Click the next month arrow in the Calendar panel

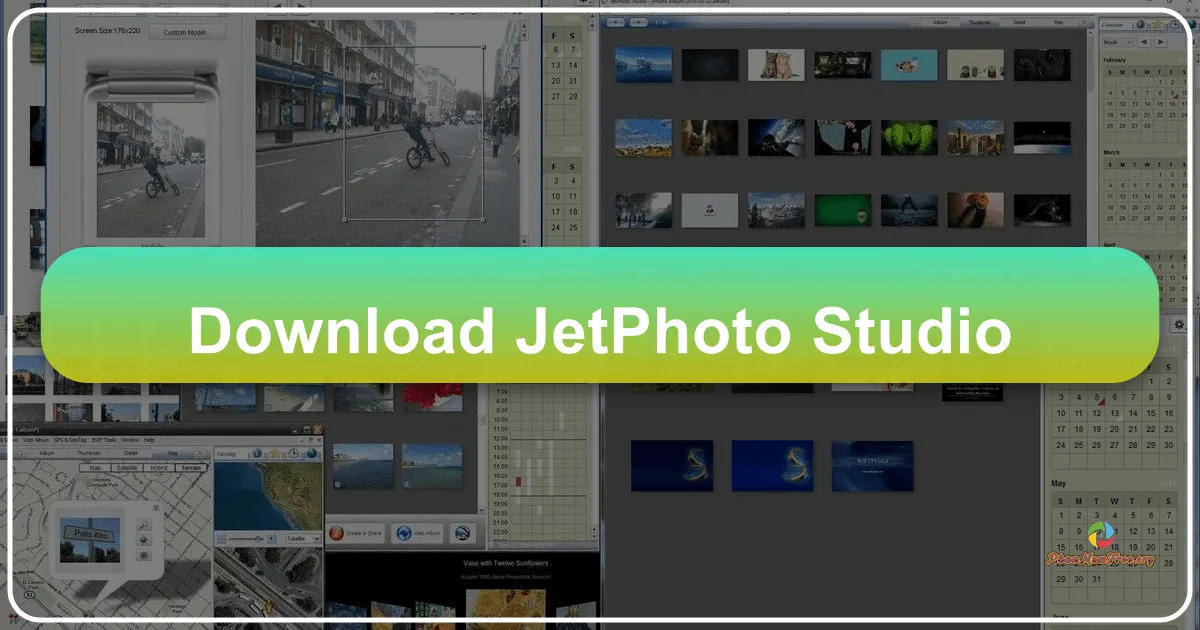(x=1160, y=42)
